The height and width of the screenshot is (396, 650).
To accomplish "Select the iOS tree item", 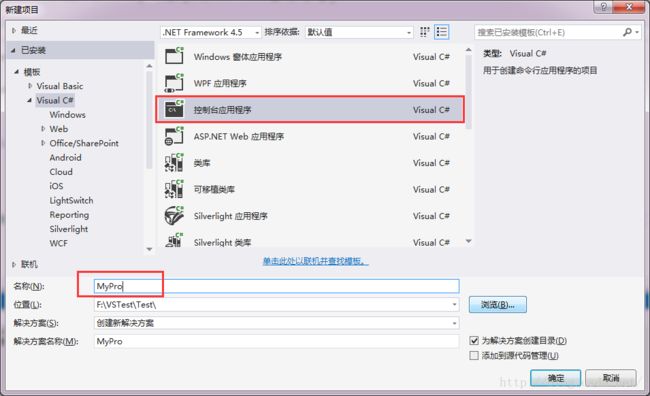I will [56, 186].
